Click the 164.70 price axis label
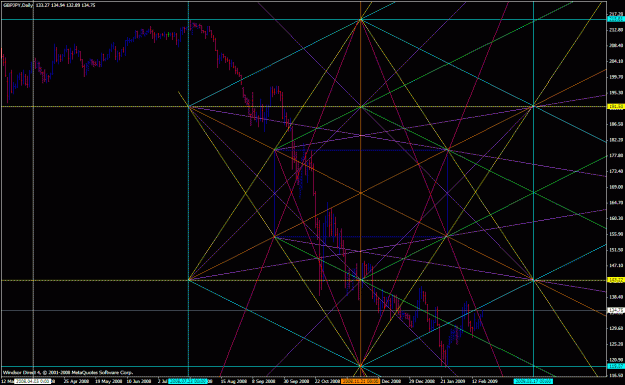 (x=616, y=203)
